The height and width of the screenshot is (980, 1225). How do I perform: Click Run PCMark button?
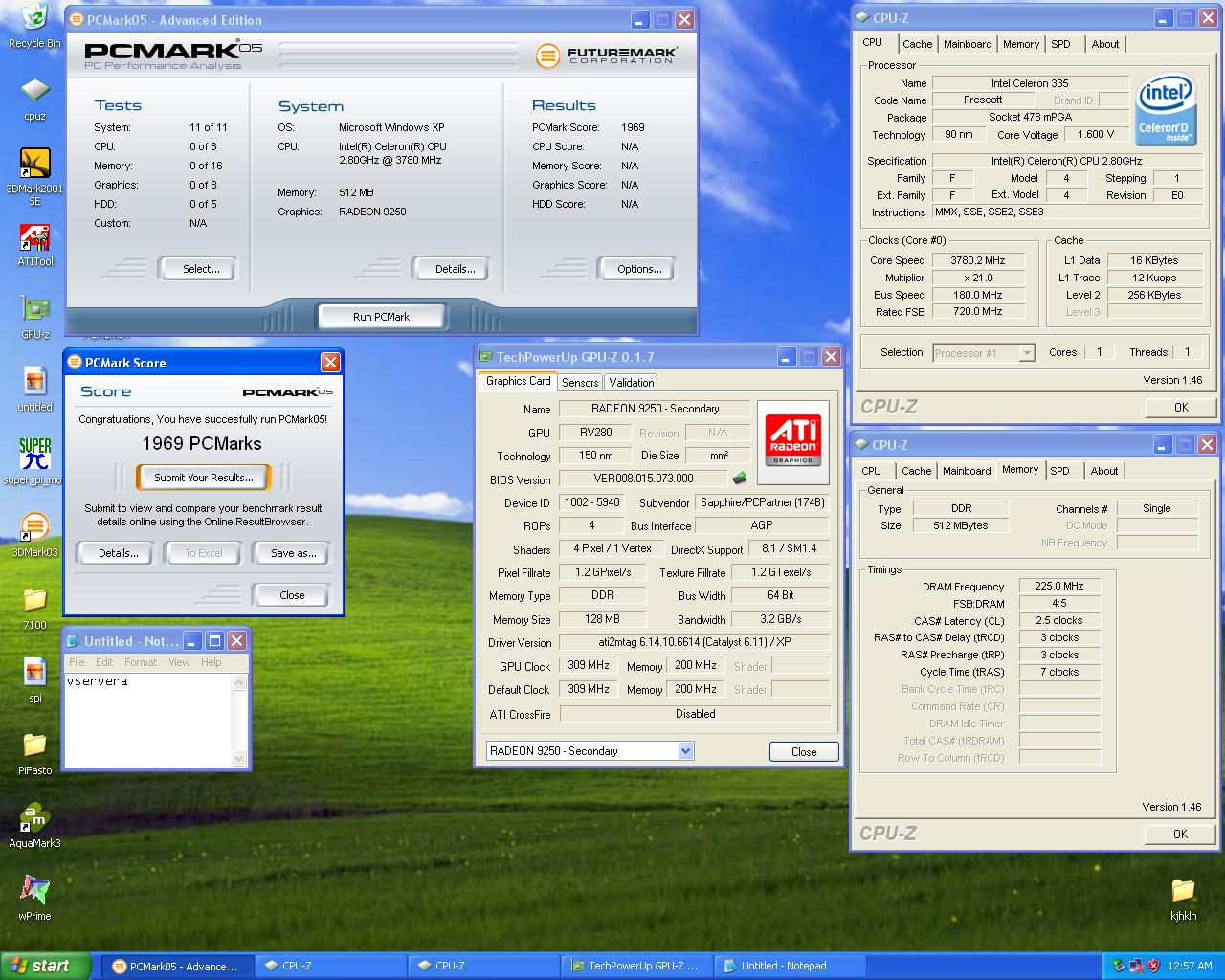click(381, 317)
